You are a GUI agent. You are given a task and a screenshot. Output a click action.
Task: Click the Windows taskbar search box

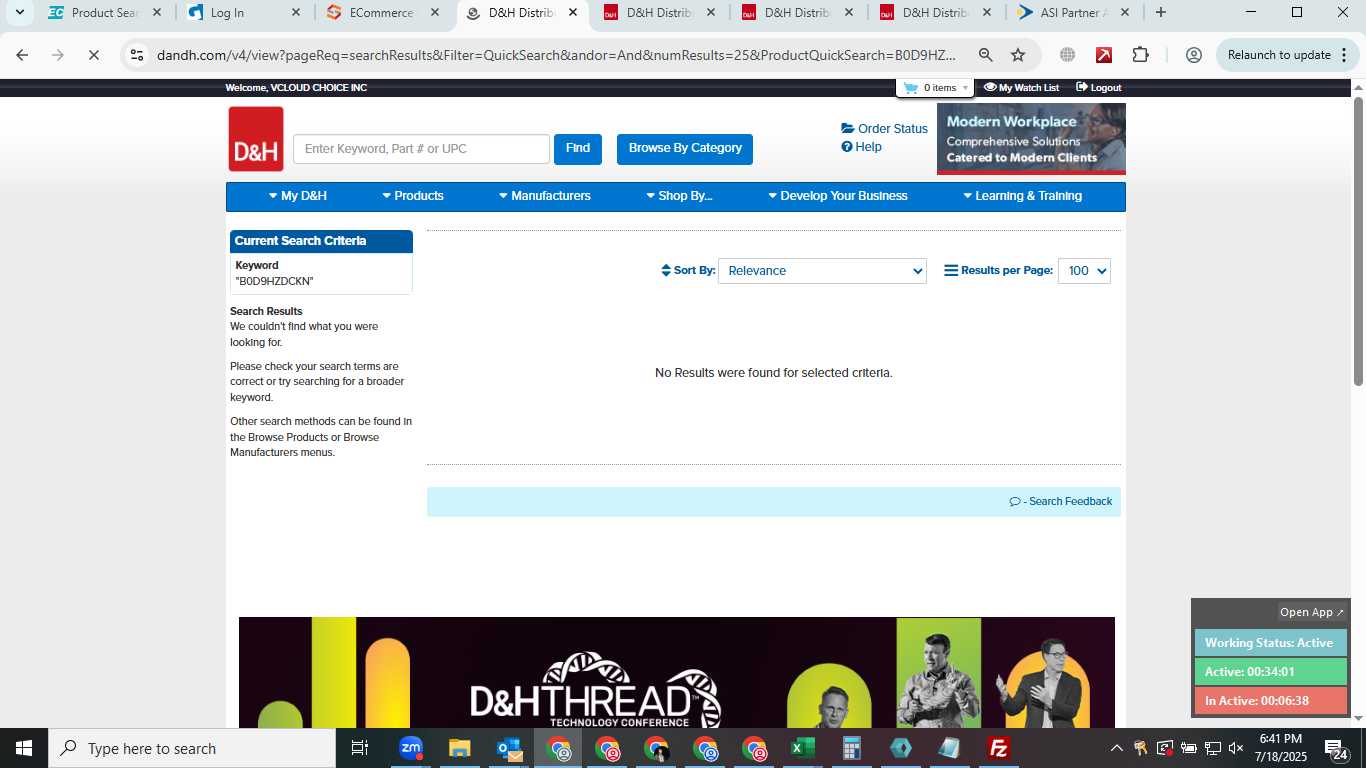(x=192, y=748)
